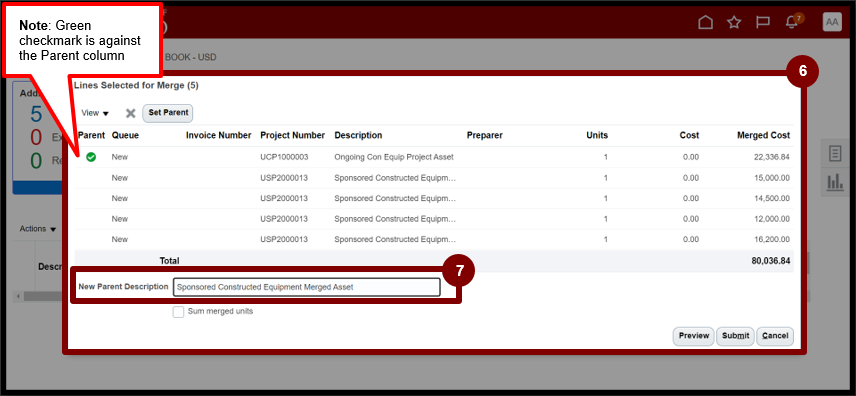Open the AA user avatar menu
This screenshot has height=396, width=856.
point(832,22)
